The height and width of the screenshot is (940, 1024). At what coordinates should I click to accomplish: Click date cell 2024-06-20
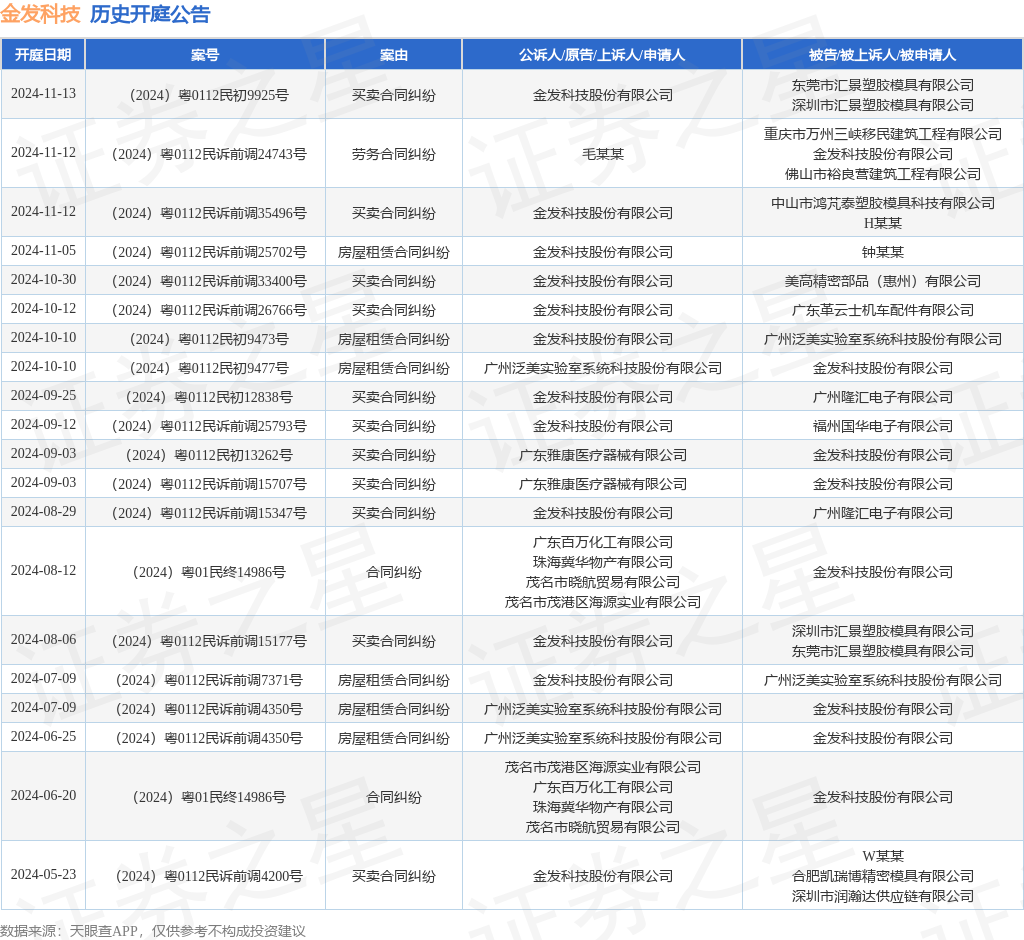(x=43, y=795)
